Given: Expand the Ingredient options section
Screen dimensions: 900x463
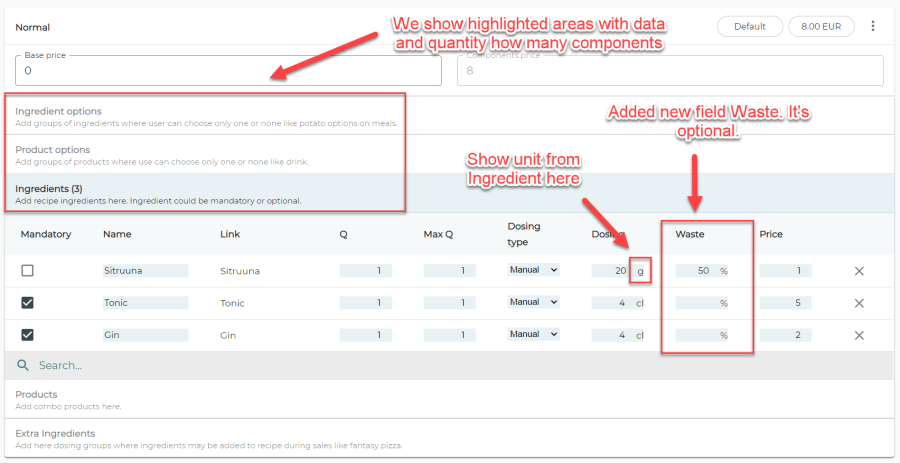Looking at the screenshot, I should click(58, 111).
